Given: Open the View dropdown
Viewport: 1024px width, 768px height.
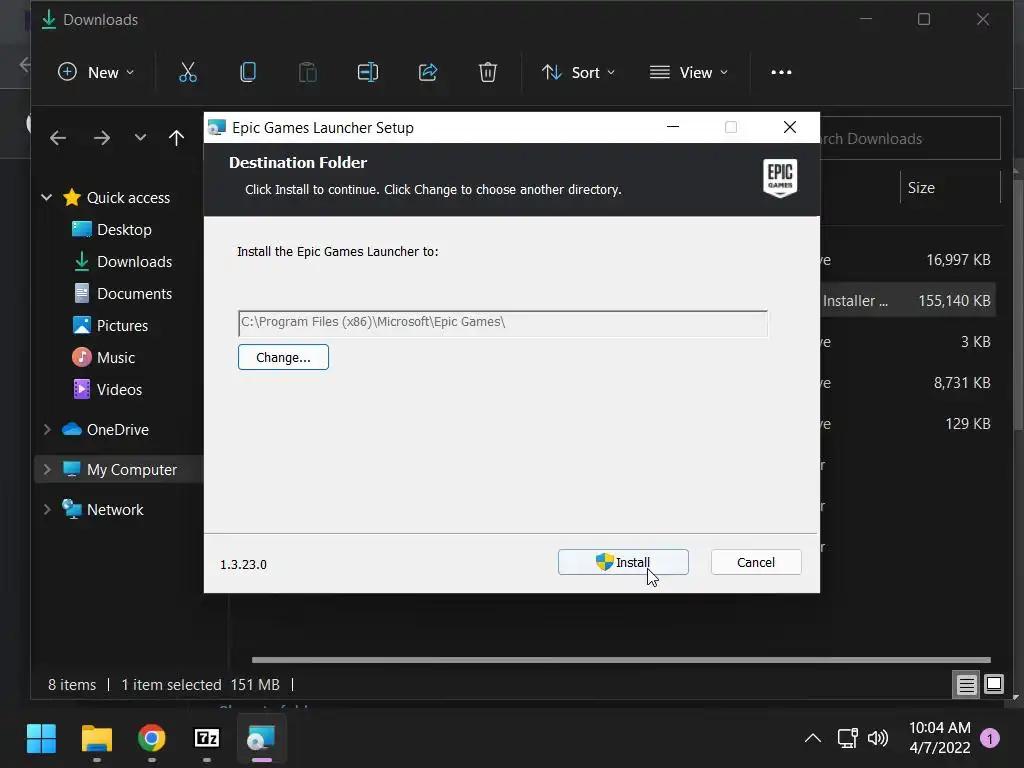Looking at the screenshot, I should (x=688, y=72).
